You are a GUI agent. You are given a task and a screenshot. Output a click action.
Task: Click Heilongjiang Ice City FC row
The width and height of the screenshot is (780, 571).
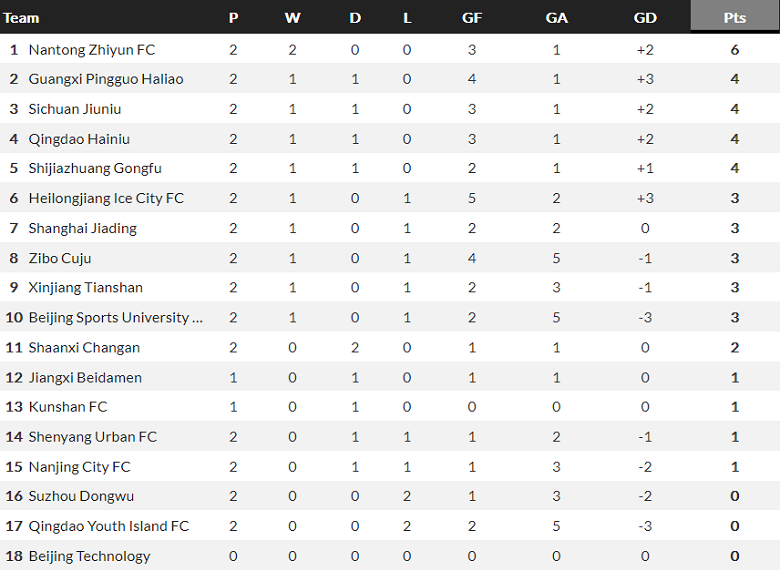tap(106, 198)
